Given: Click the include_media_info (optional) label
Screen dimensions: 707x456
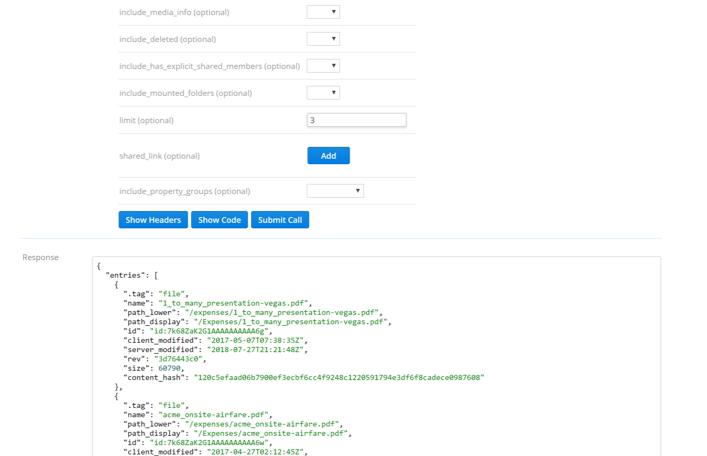Looking at the screenshot, I should (174, 12).
